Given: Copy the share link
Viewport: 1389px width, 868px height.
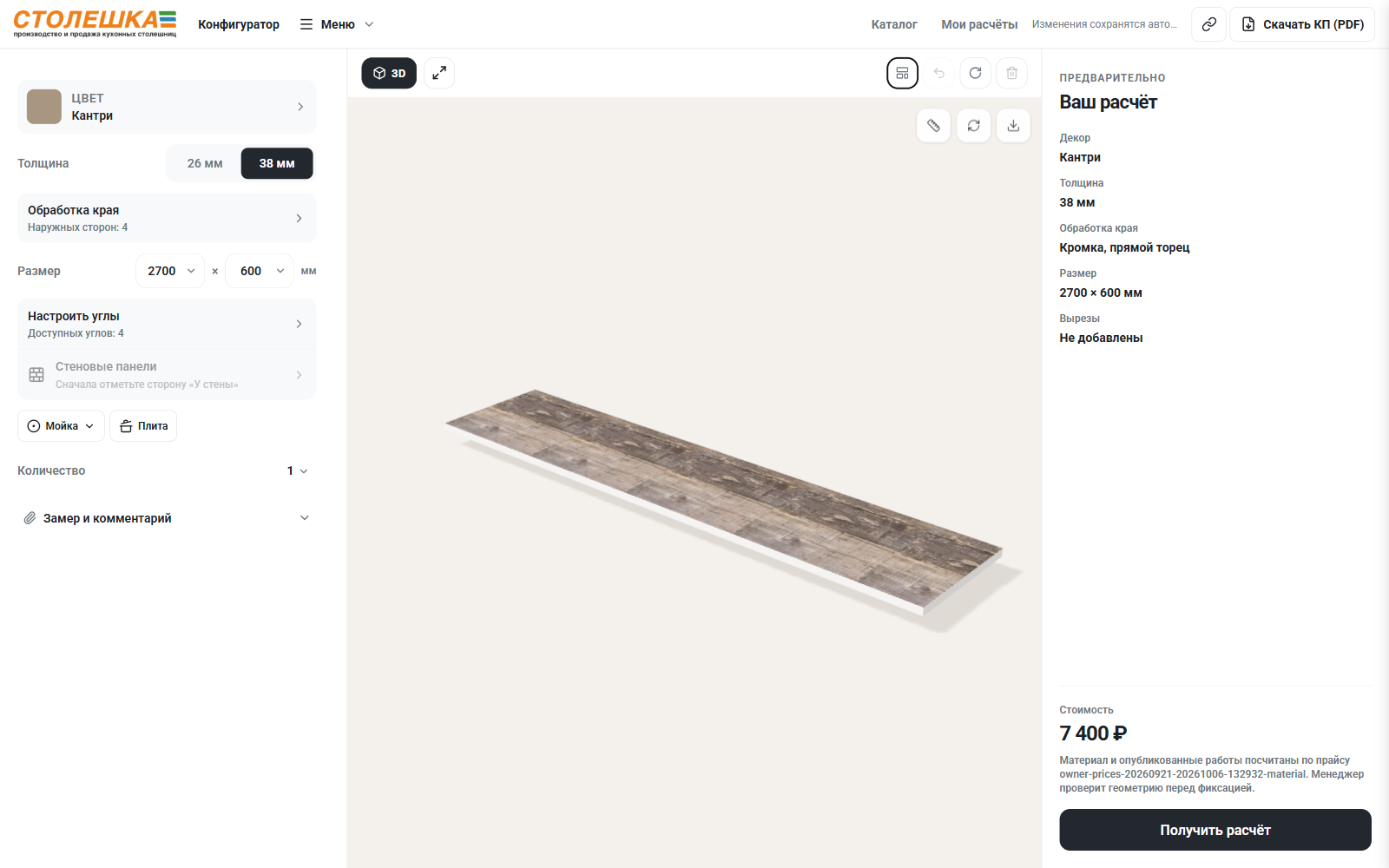Looking at the screenshot, I should tap(1208, 24).
